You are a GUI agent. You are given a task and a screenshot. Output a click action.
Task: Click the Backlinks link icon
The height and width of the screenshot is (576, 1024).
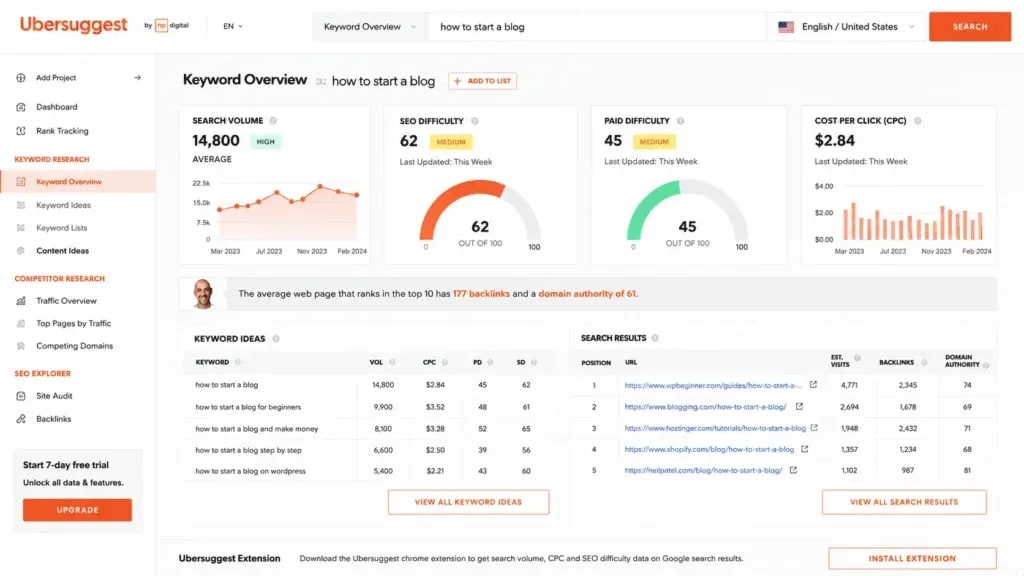point(21,419)
